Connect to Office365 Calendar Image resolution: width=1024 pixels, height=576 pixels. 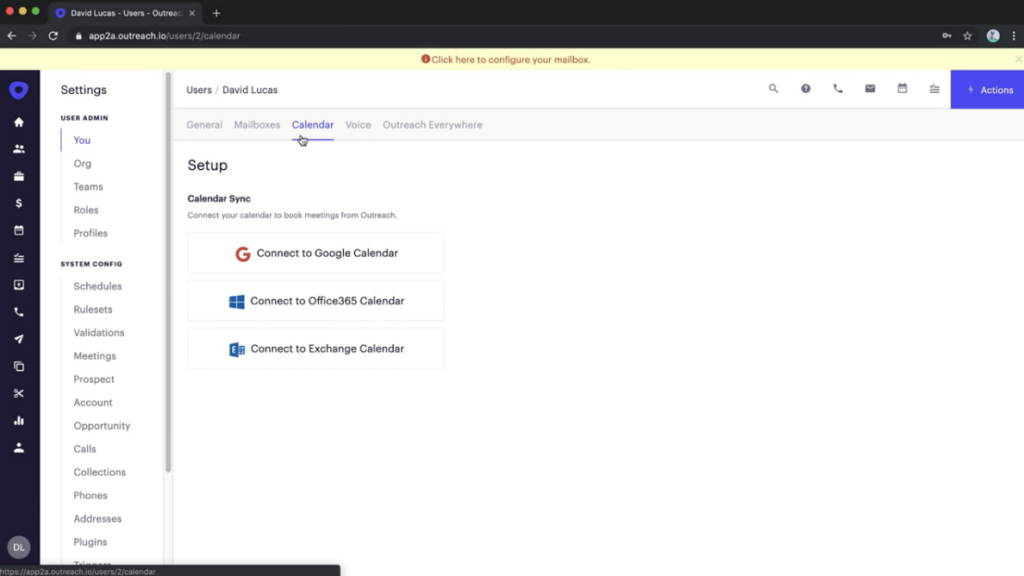tap(315, 301)
